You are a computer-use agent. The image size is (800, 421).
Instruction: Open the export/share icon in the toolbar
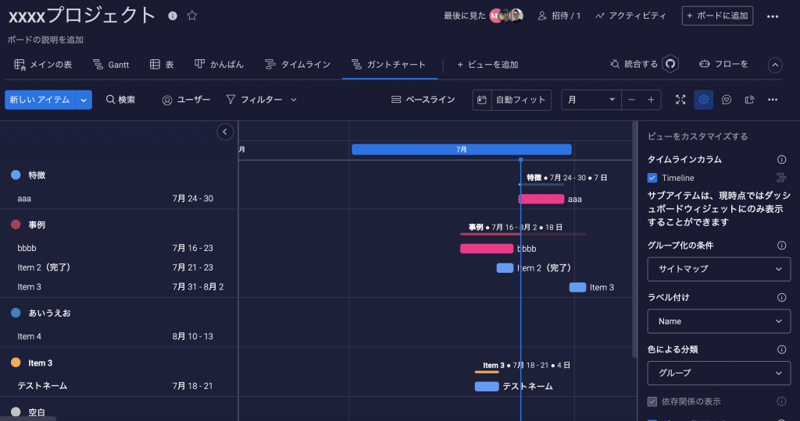pos(748,100)
